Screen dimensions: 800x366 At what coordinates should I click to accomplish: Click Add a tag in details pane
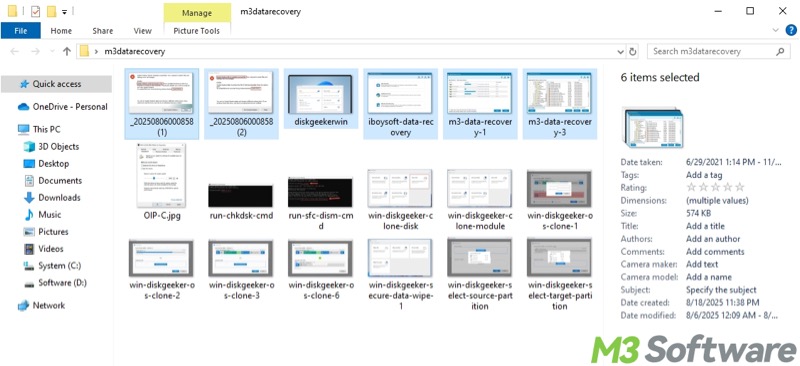(x=705, y=175)
